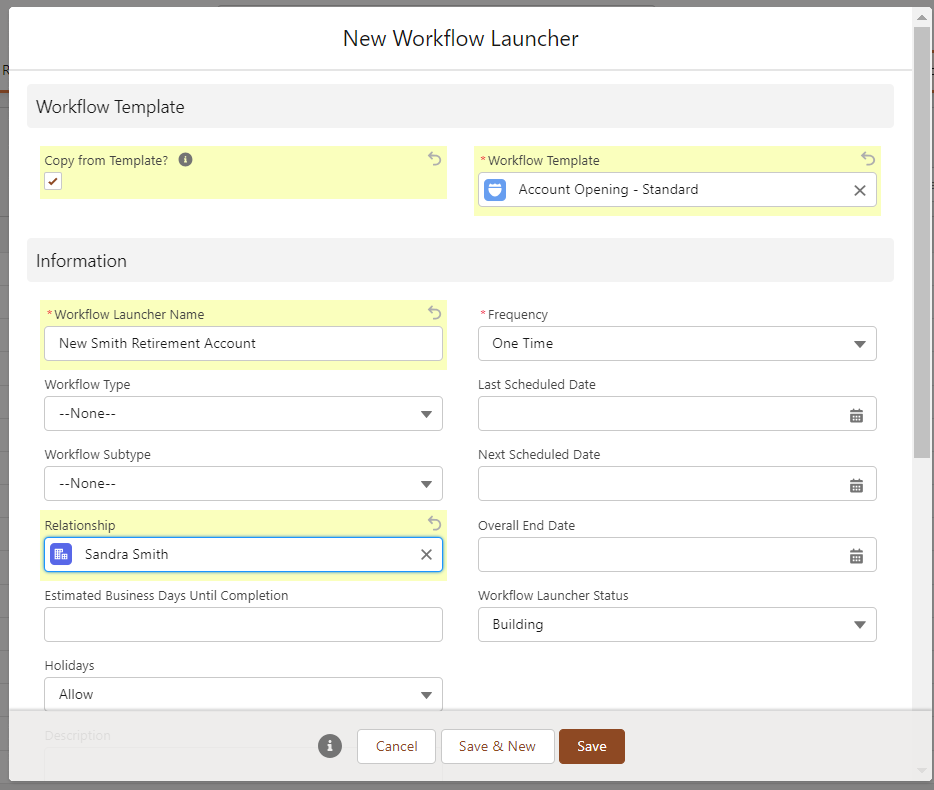
Task: Click the Save & New button
Action: [497, 747]
